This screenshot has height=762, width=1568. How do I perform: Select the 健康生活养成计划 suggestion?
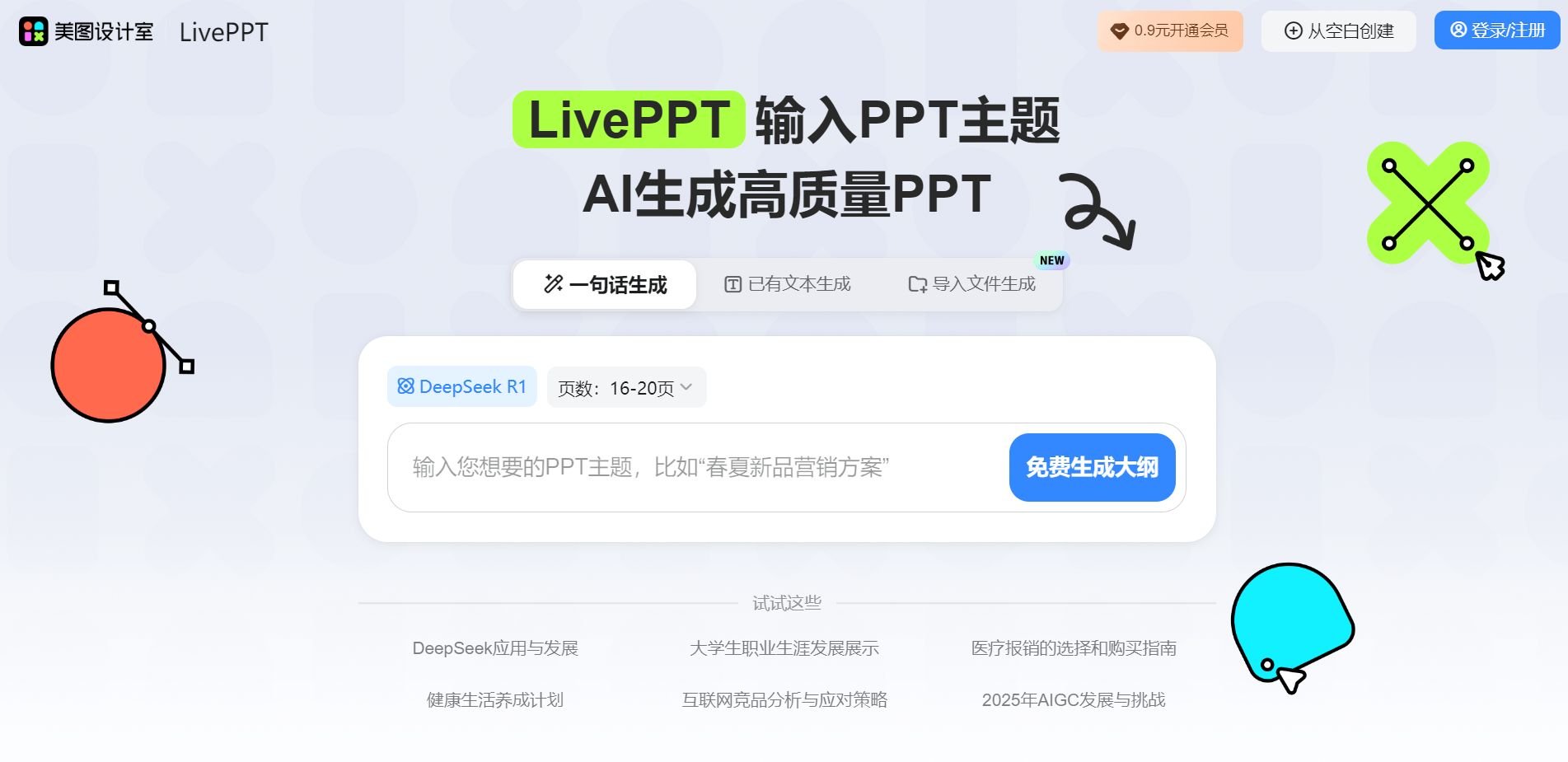pyautogui.click(x=493, y=699)
